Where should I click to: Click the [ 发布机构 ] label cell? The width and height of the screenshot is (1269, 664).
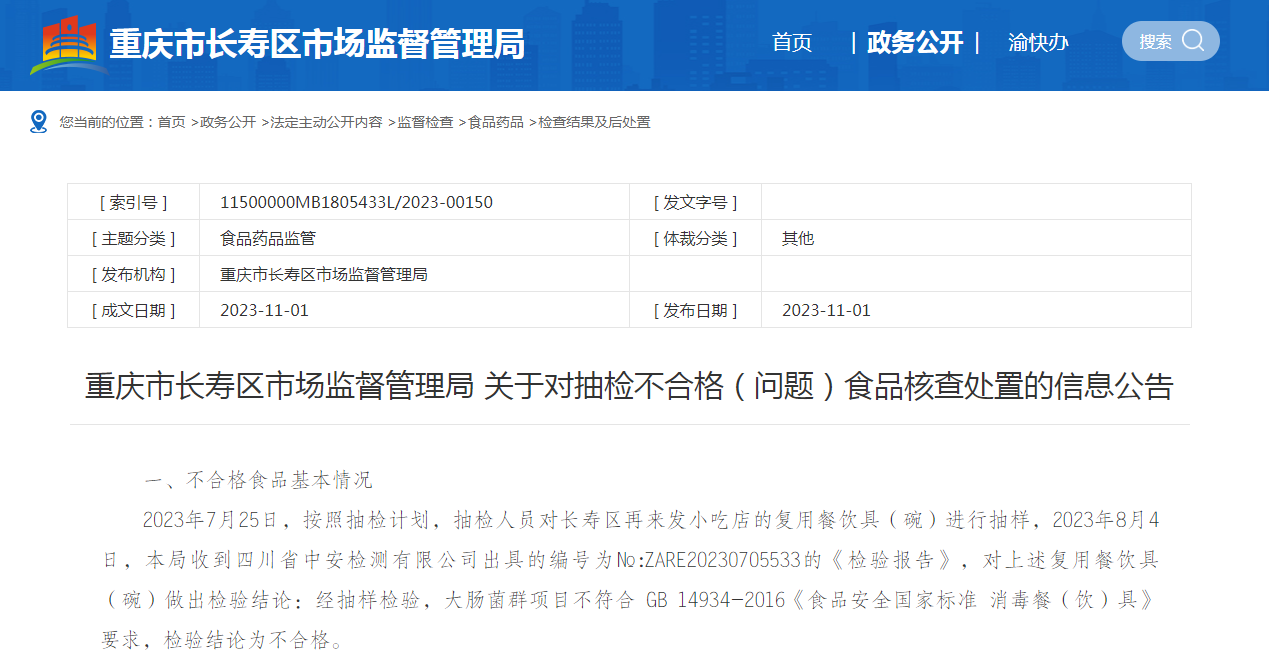(x=134, y=274)
